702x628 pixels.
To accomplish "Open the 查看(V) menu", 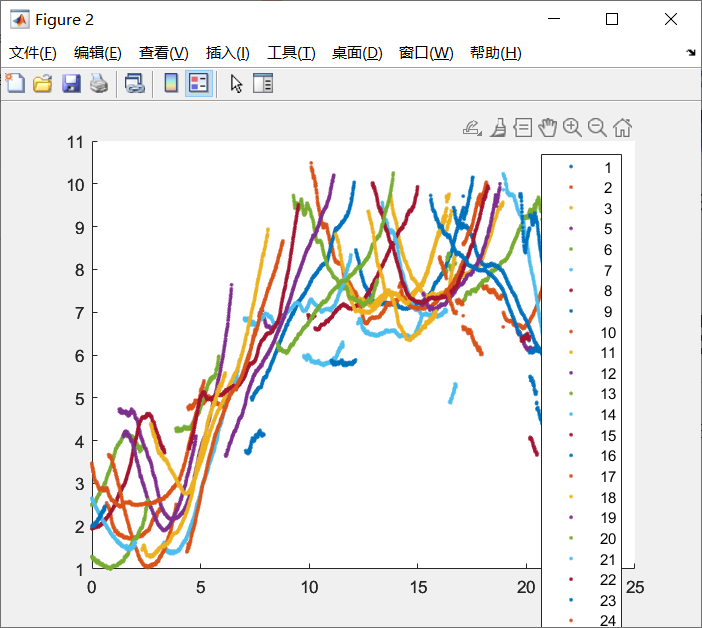I will point(163,53).
